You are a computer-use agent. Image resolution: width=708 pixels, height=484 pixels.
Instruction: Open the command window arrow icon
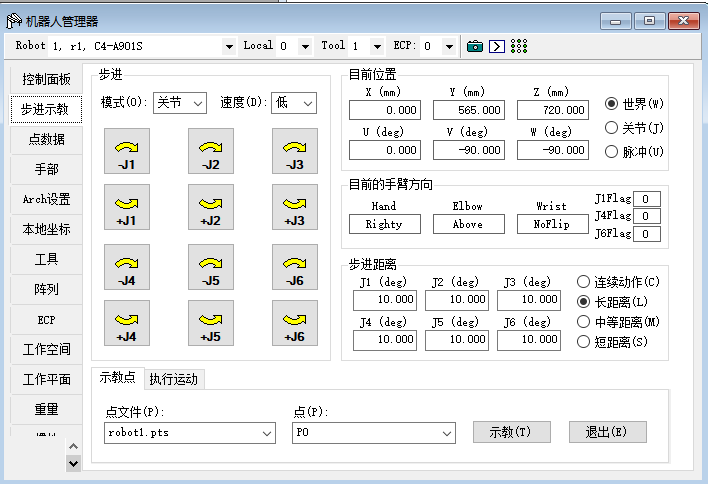(x=496, y=46)
